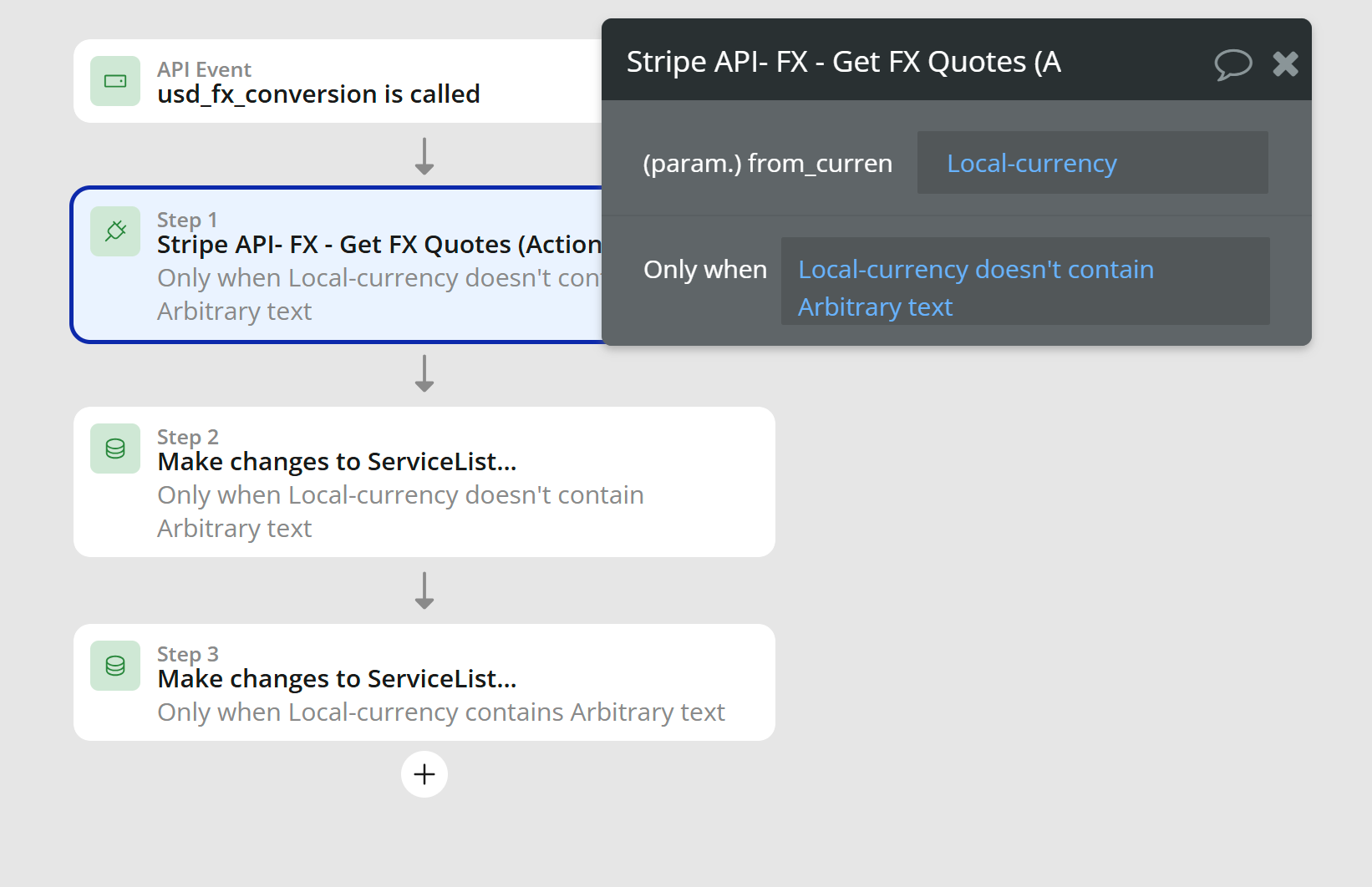Click the arrow between API Event and Step 1
Screen dimensions: 1372x887
click(x=424, y=156)
